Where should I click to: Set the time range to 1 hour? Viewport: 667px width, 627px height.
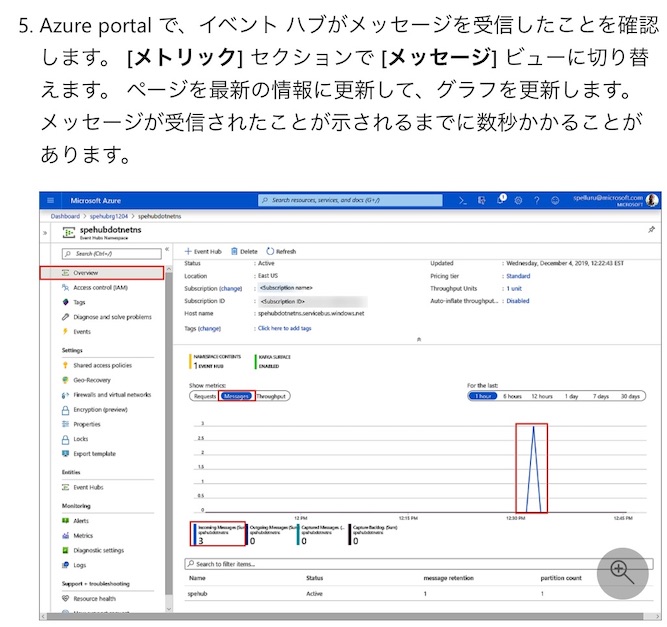point(483,396)
